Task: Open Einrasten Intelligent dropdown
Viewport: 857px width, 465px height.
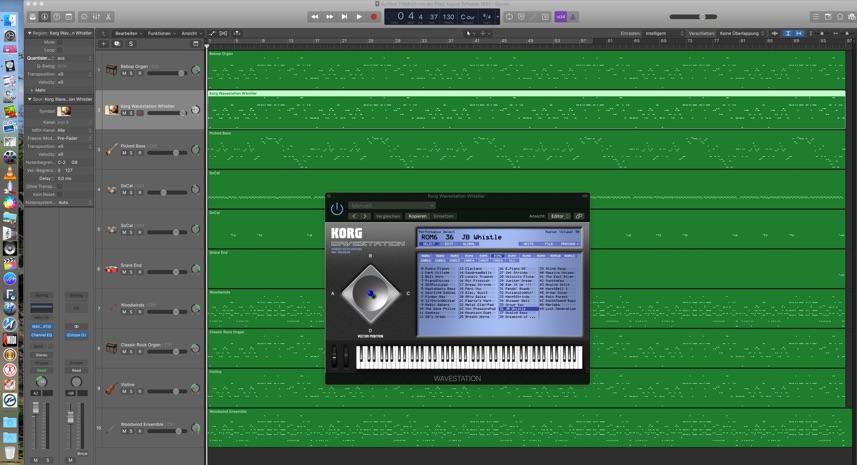Action: [664, 33]
